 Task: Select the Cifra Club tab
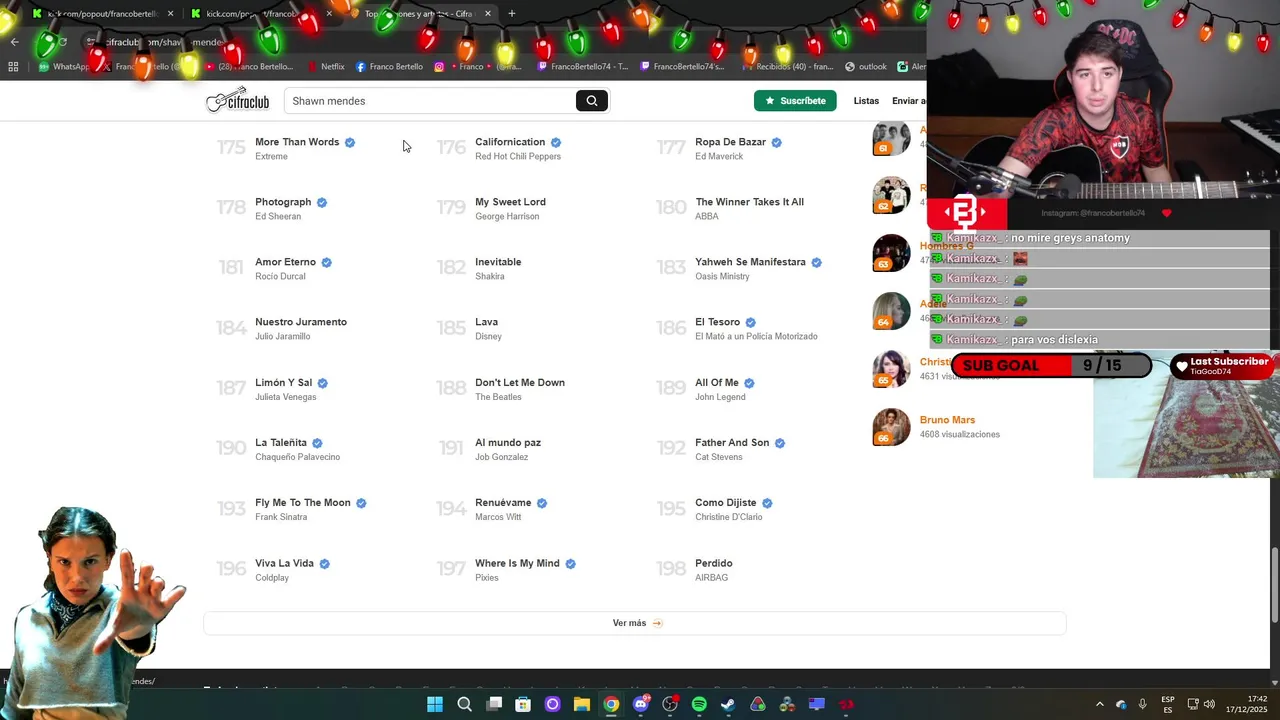420,13
